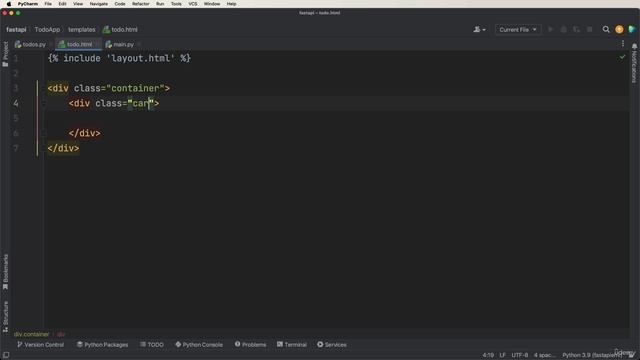Click line number 7 in the gutter
Viewport: 640px width, 360px height.
pos(16,149)
